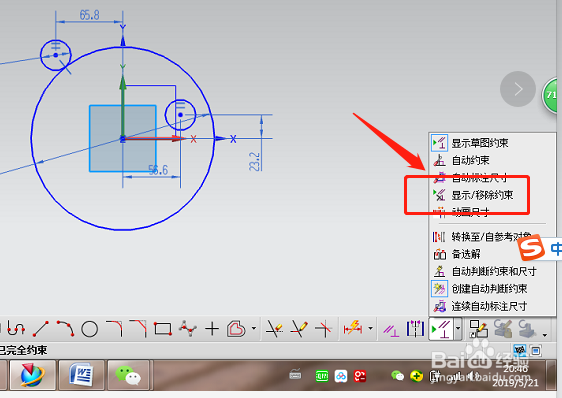This screenshot has width=562, height=398.
Task: Open the NX application in taskbar
Action: (x=33, y=375)
